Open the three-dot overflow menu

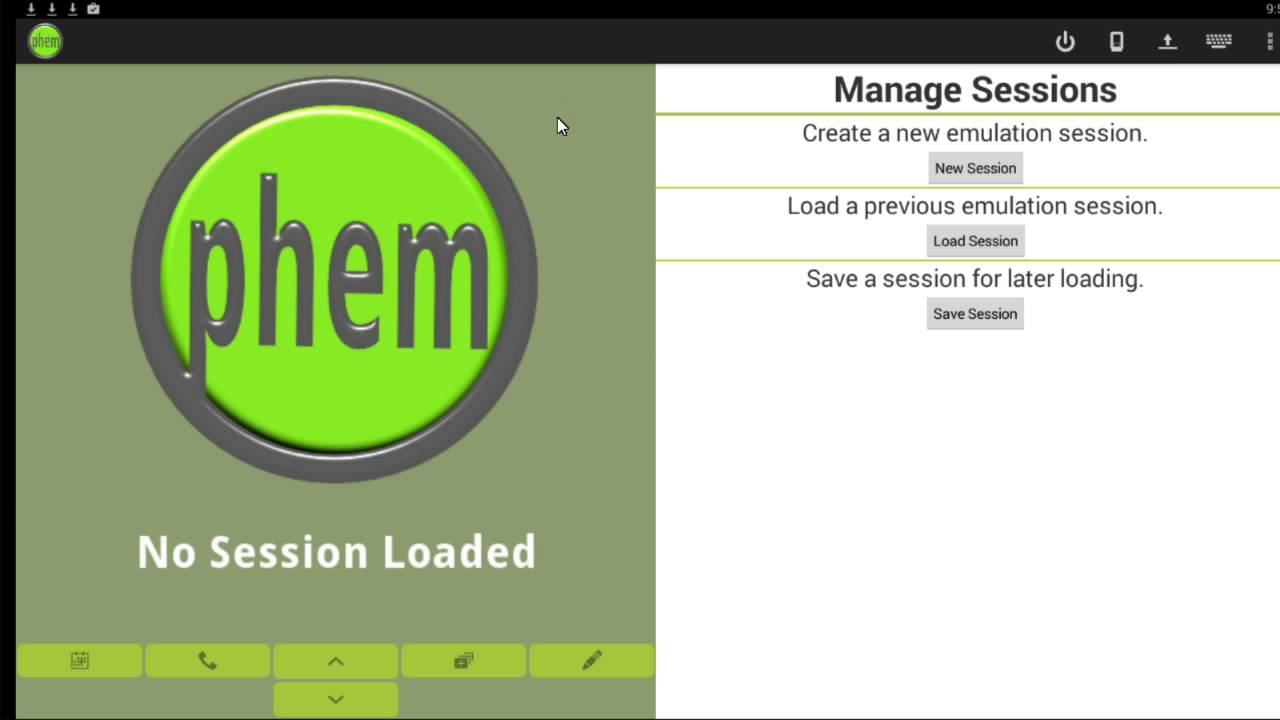1269,42
